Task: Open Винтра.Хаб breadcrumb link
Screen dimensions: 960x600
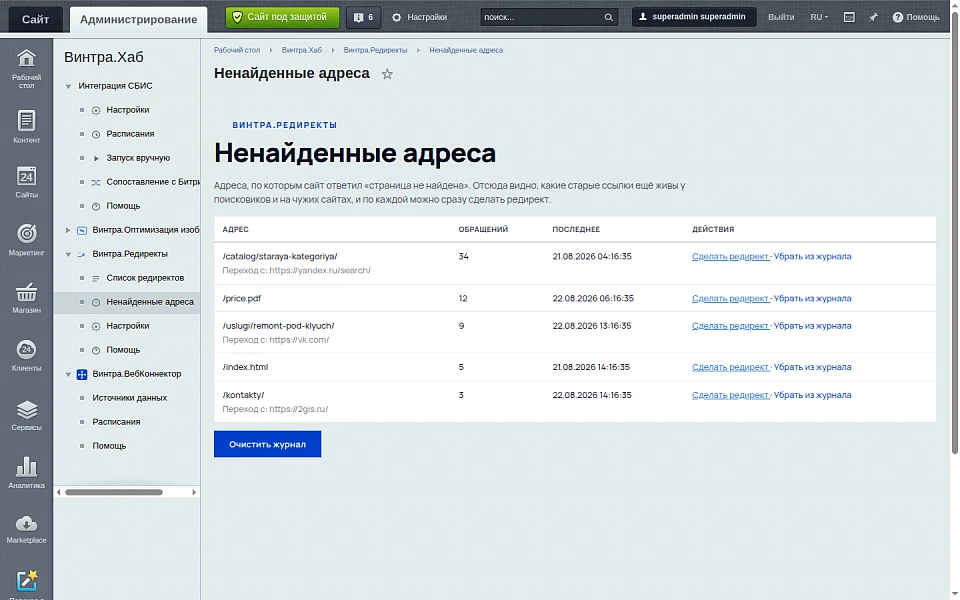Action: [x=302, y=50]
